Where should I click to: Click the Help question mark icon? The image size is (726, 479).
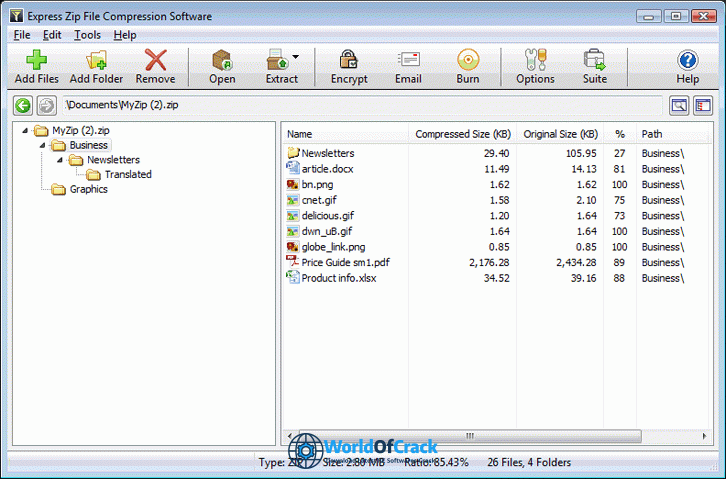[688, 60]
